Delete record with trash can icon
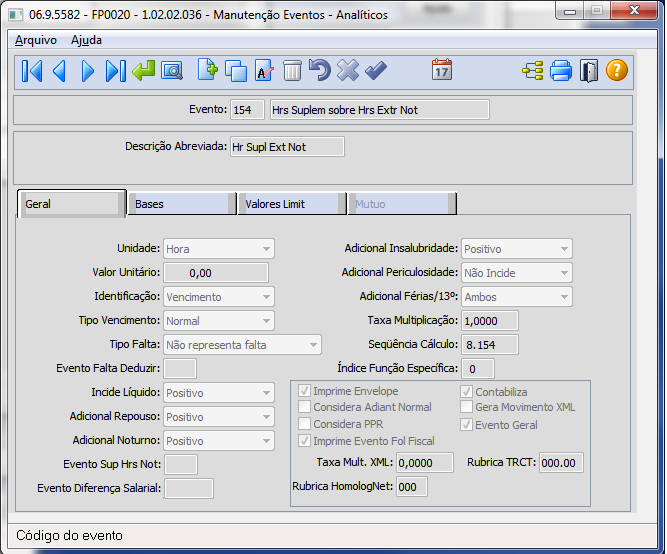Image resolution: width=667 pixels, height=554 pixels. pyautogui.click(x=292, y=71)
